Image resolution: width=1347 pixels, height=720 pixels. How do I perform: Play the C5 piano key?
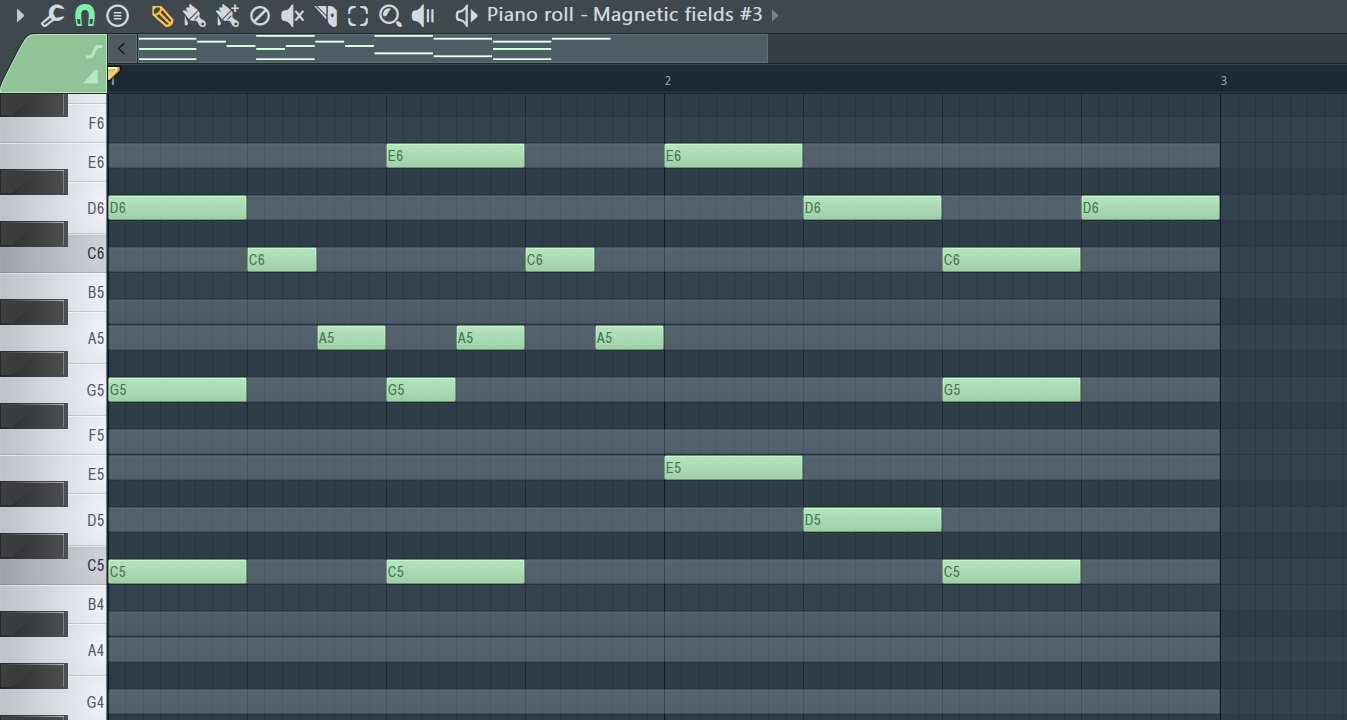53,565
